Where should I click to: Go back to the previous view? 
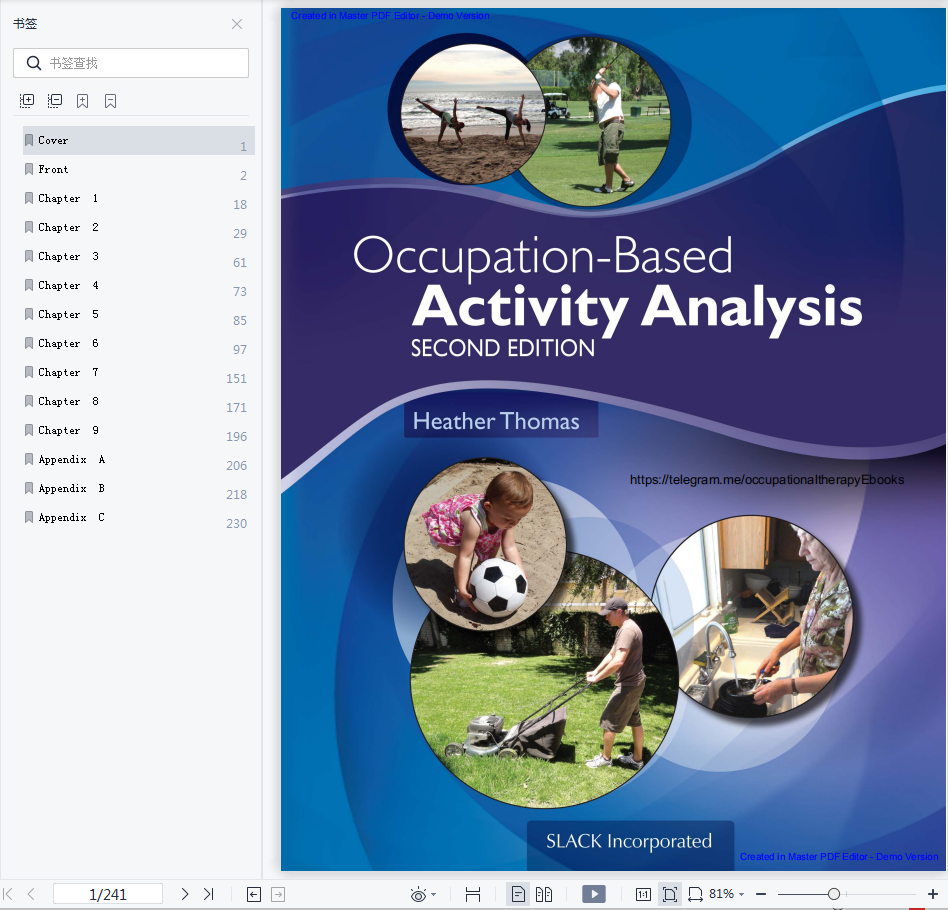click(x=254, y=894)
